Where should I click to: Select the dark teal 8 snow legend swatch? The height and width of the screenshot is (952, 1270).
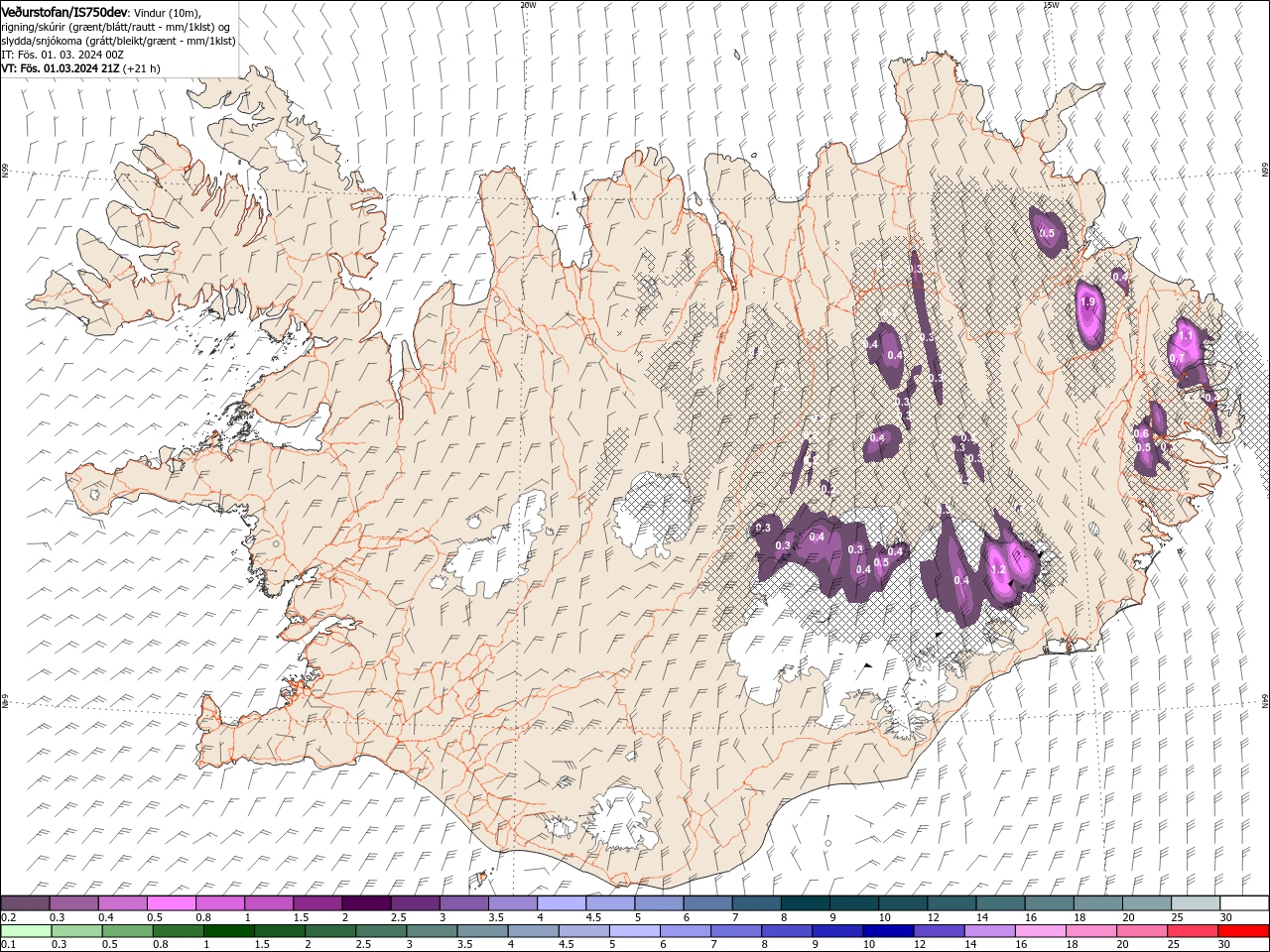(805, 902)
